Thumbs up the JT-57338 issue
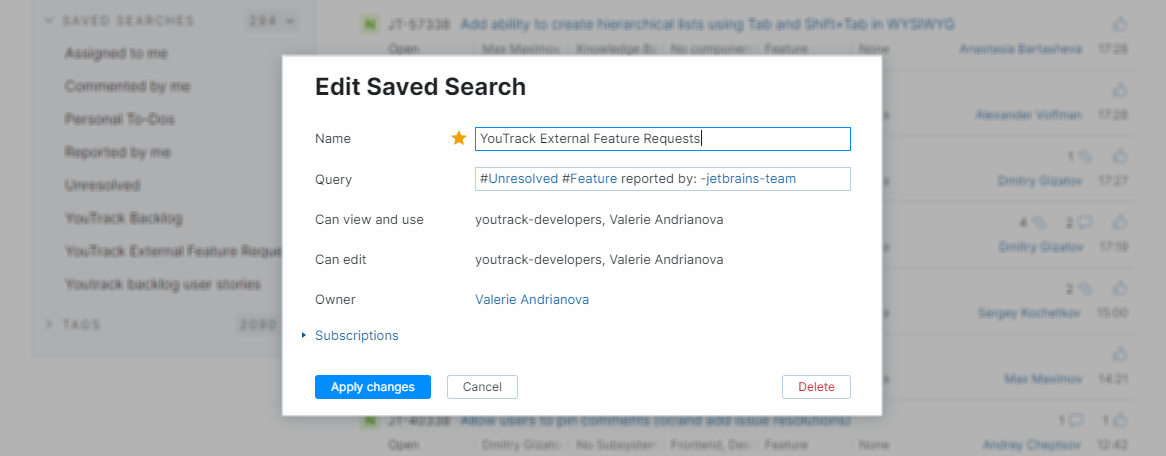This screenshot has width=1166, height=456. tap(1120, 24)
